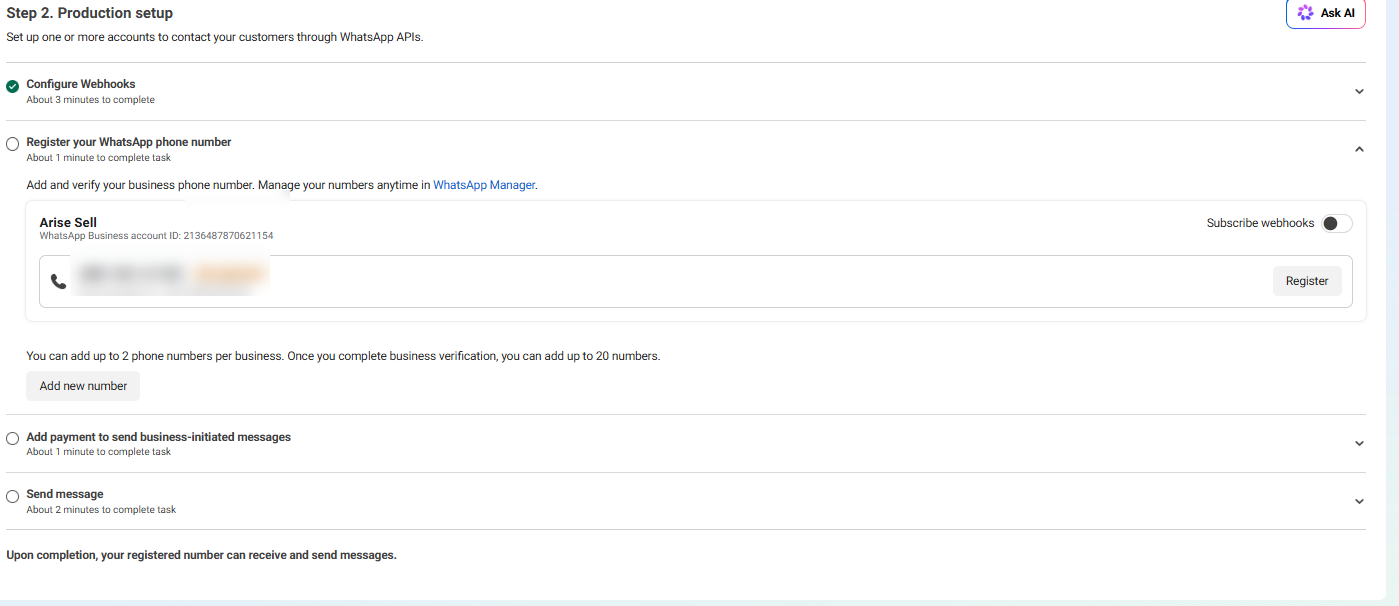Click the About 3 minutes to complete text

pyautogui.click(x=91, y=100)
